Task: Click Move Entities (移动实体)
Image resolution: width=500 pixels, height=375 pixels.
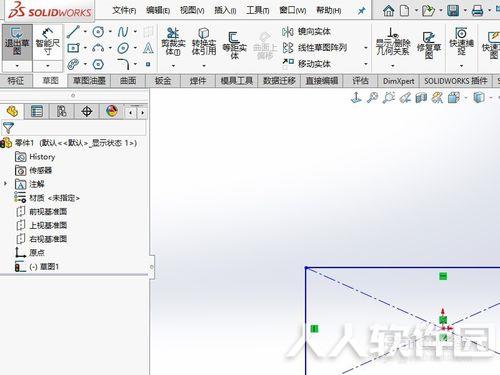Action: 306,63
